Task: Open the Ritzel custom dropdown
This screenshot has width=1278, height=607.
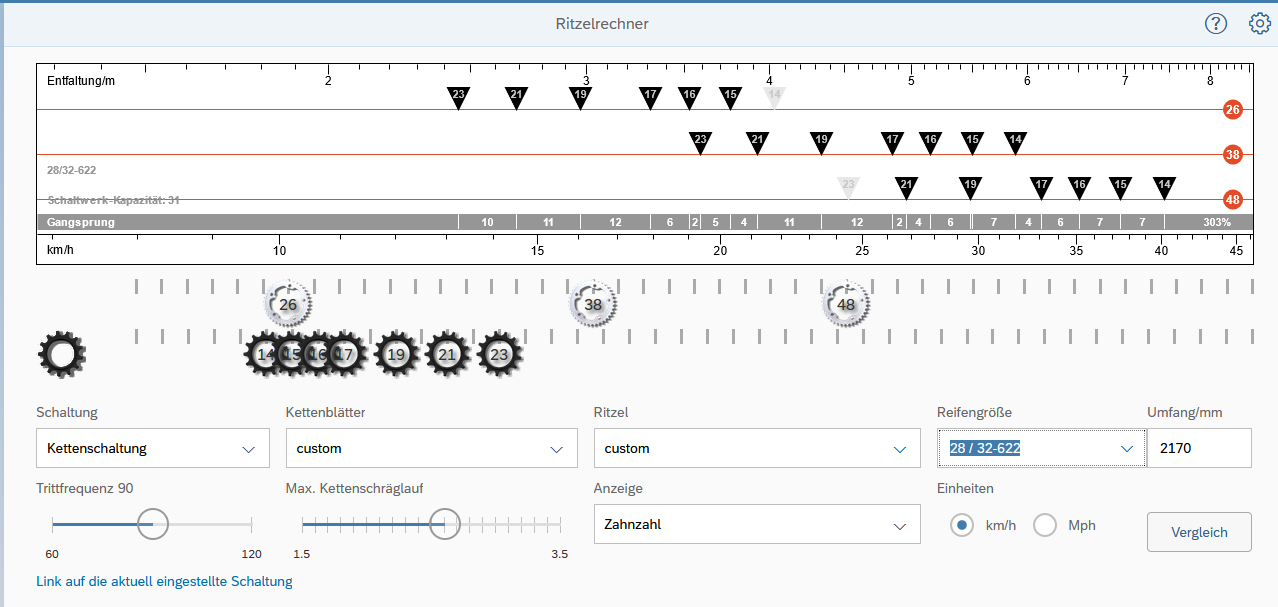Action: tap(756, 448)
